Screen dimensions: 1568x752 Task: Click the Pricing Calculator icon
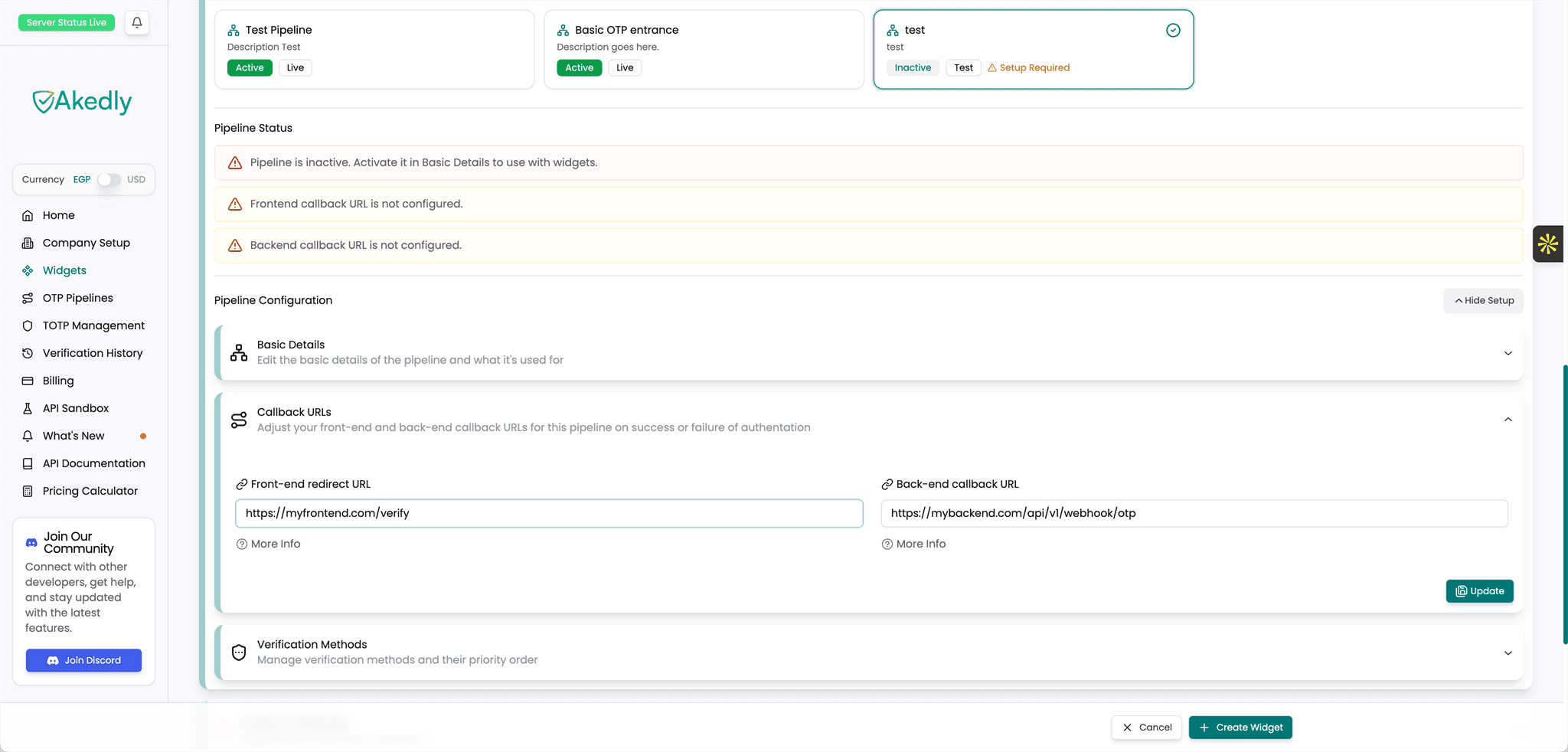pos(28,491)
